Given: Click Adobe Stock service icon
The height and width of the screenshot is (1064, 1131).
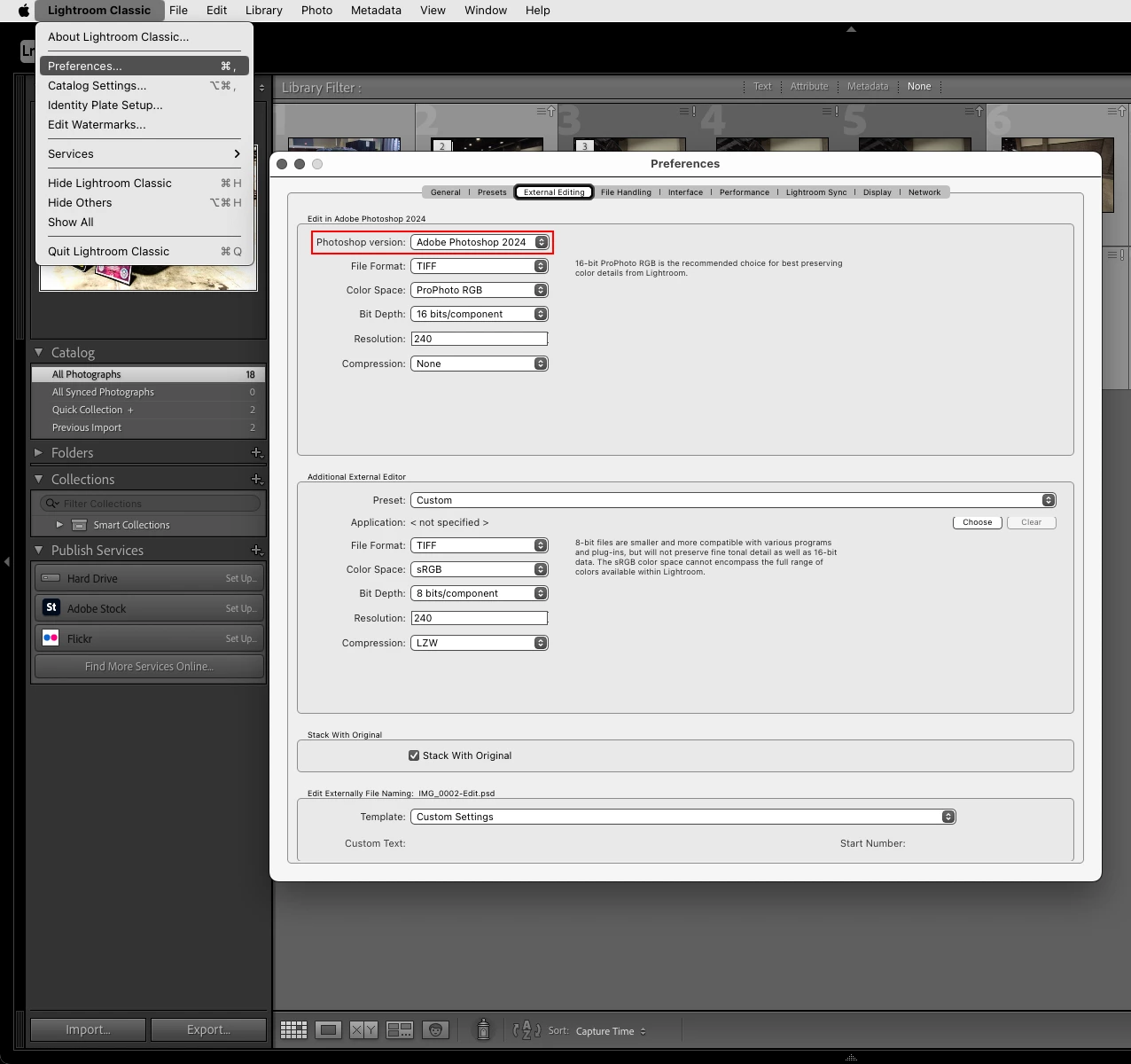Looking at the screenshot, I should click(x=51, y=607).
